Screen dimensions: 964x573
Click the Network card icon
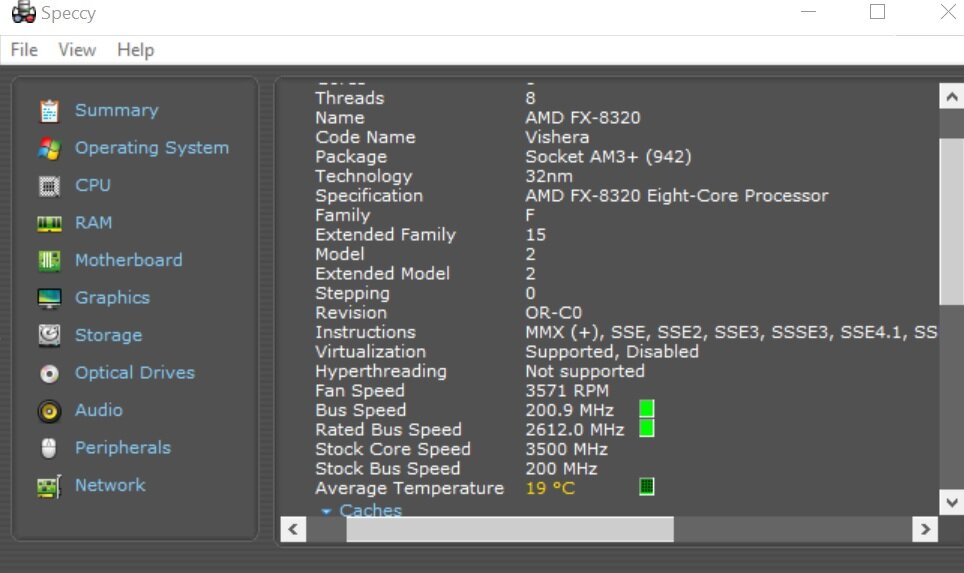pos(49,486)
